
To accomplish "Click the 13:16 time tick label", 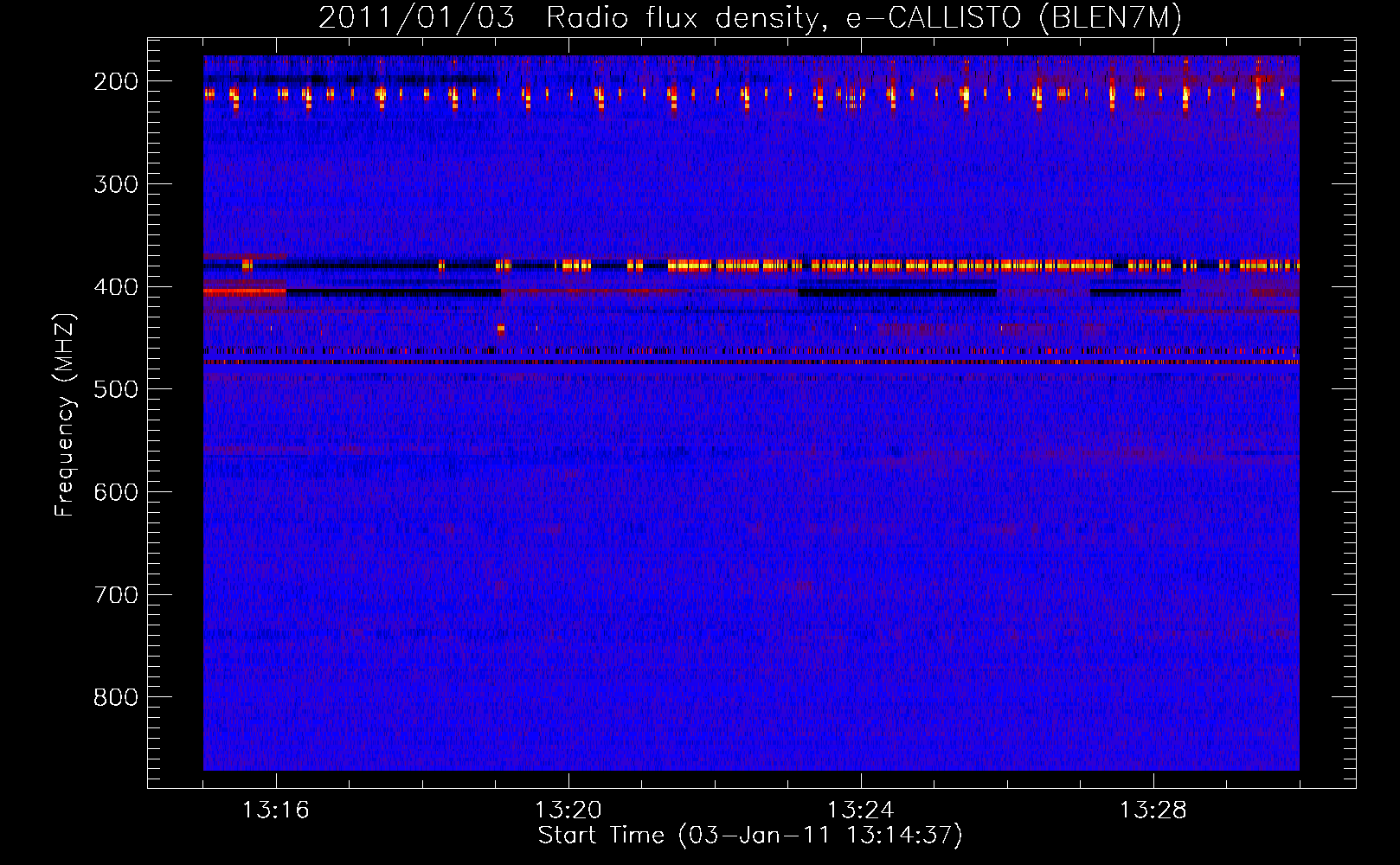I will [275, 811].
